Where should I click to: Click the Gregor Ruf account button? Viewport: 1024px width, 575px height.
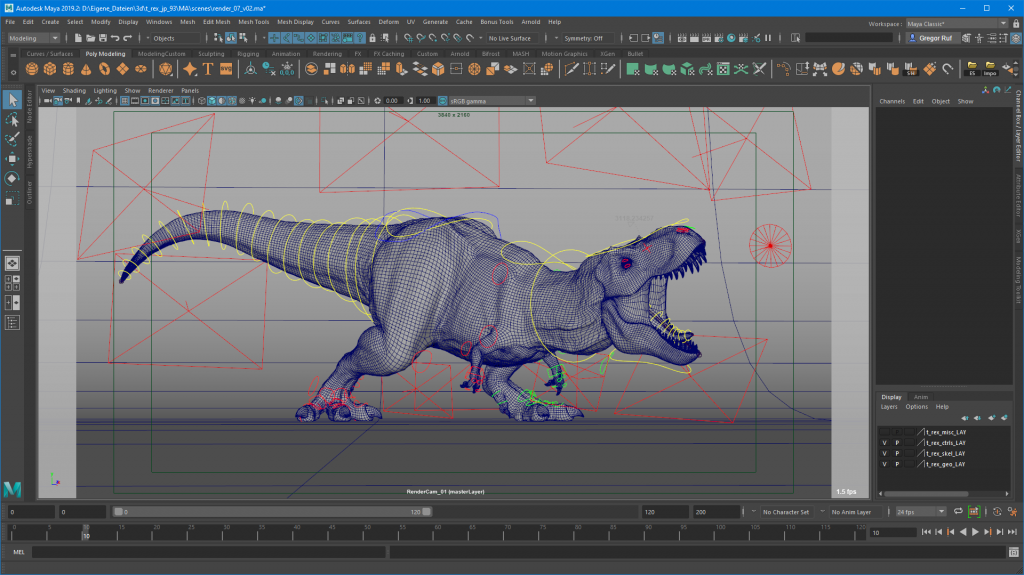932,38
